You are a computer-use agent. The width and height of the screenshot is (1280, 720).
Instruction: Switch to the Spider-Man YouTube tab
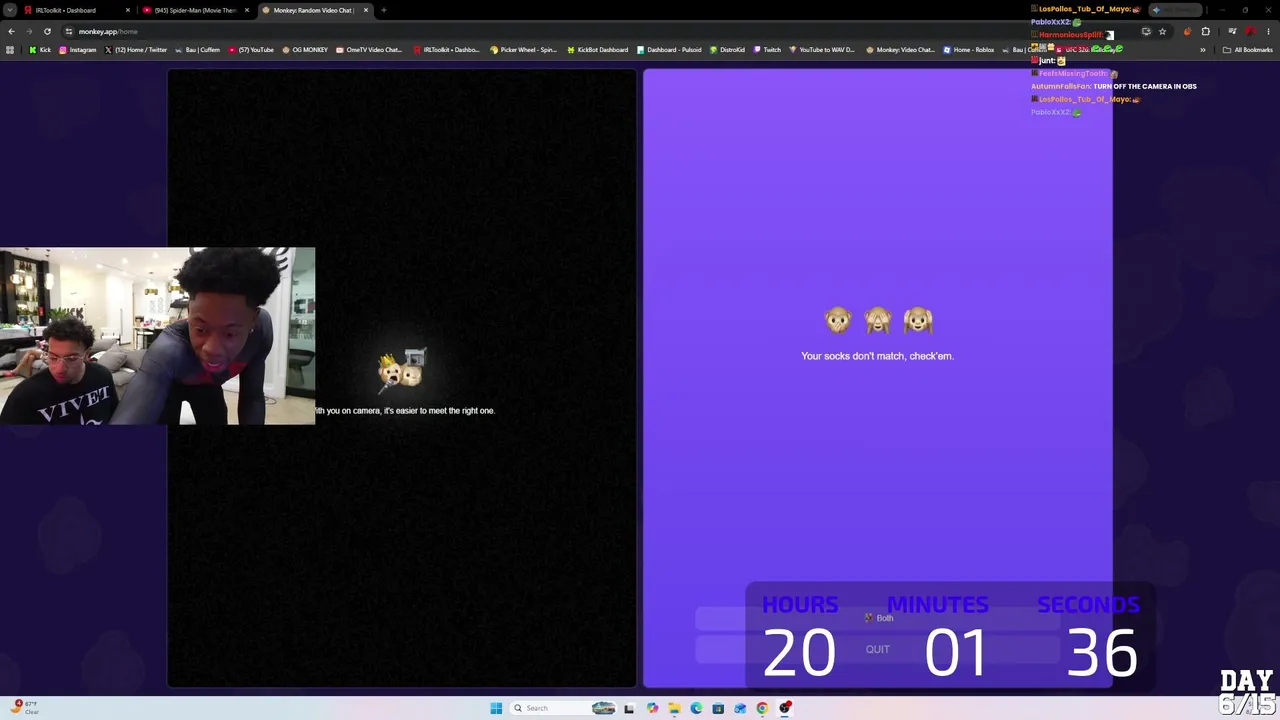pyautogui.click(x=196, y=10)
